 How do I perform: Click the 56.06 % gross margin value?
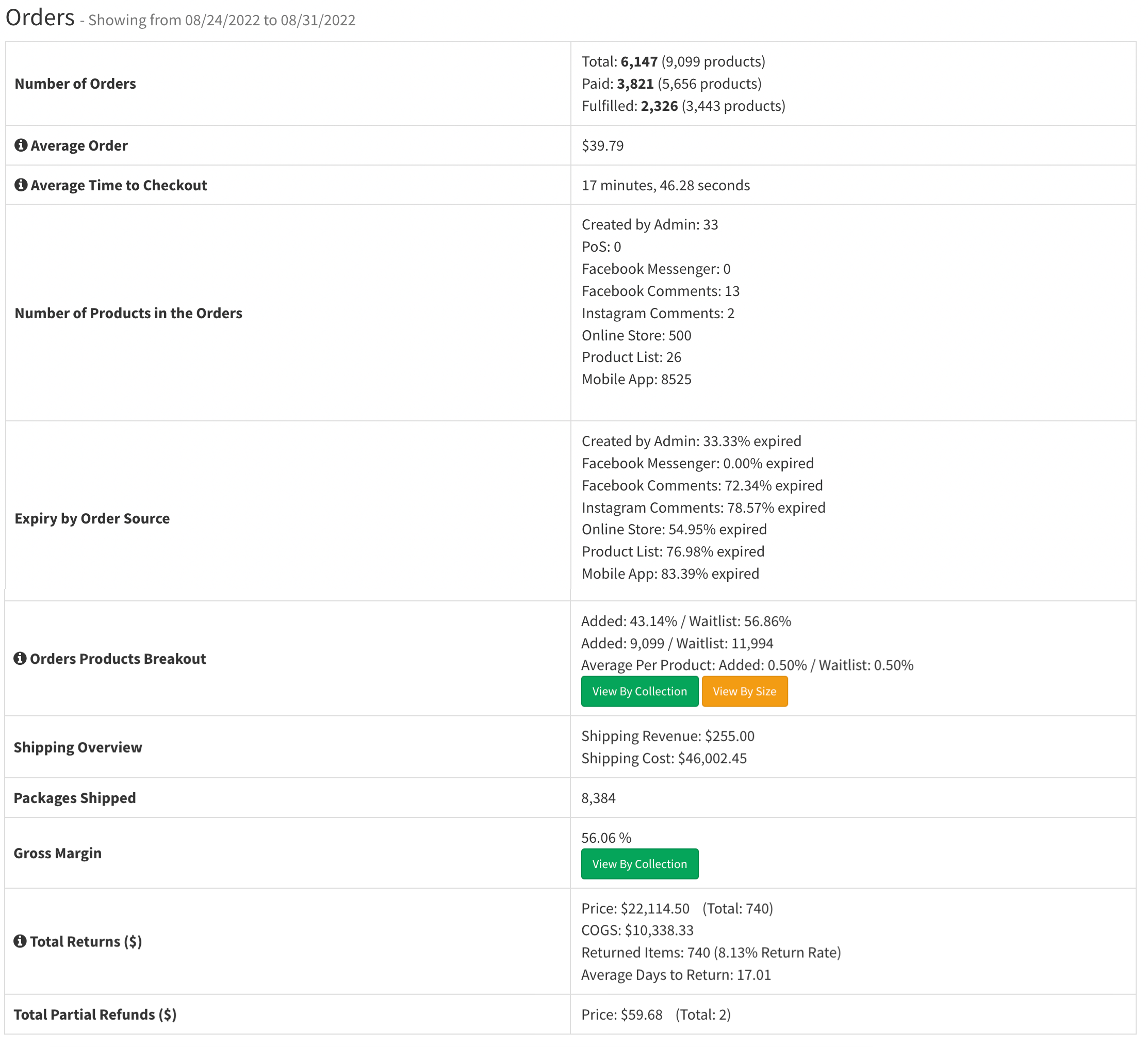click(x=606, y=838)
